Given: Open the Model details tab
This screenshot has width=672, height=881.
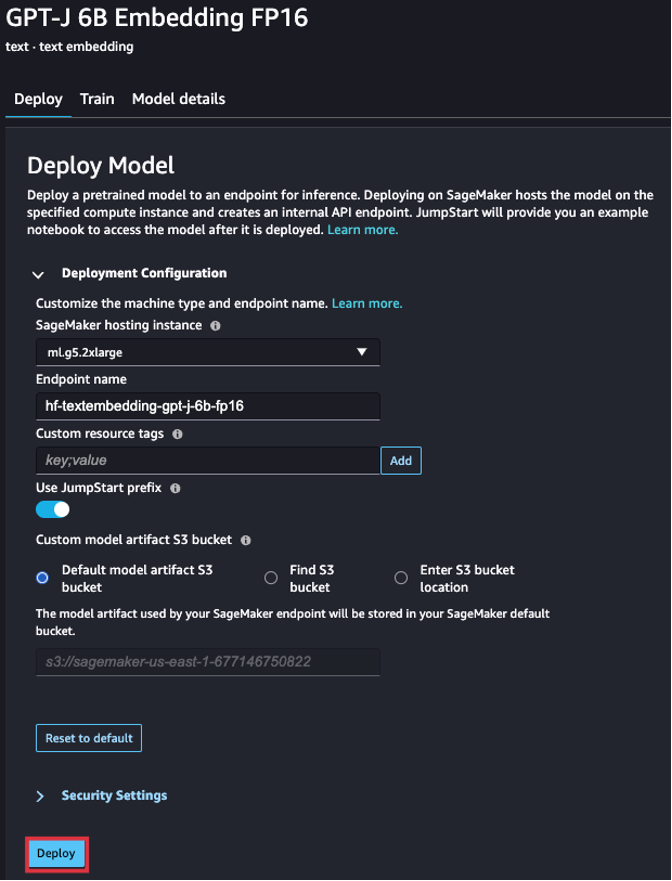Looking at the screenshot, I should [179, 99].
